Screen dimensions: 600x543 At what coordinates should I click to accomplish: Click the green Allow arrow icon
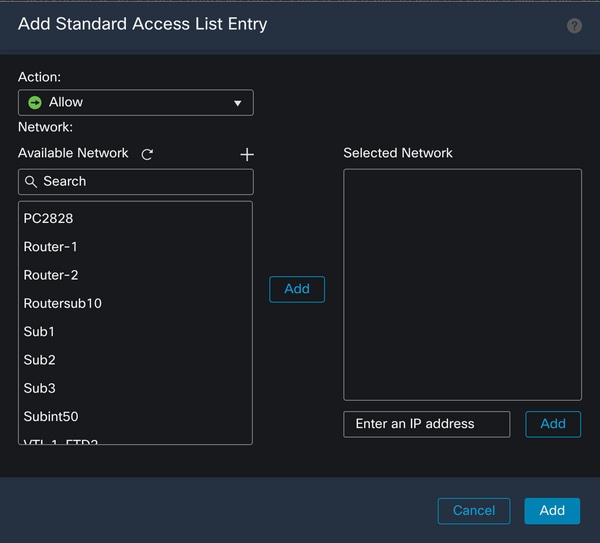click(x=35, y=103)
